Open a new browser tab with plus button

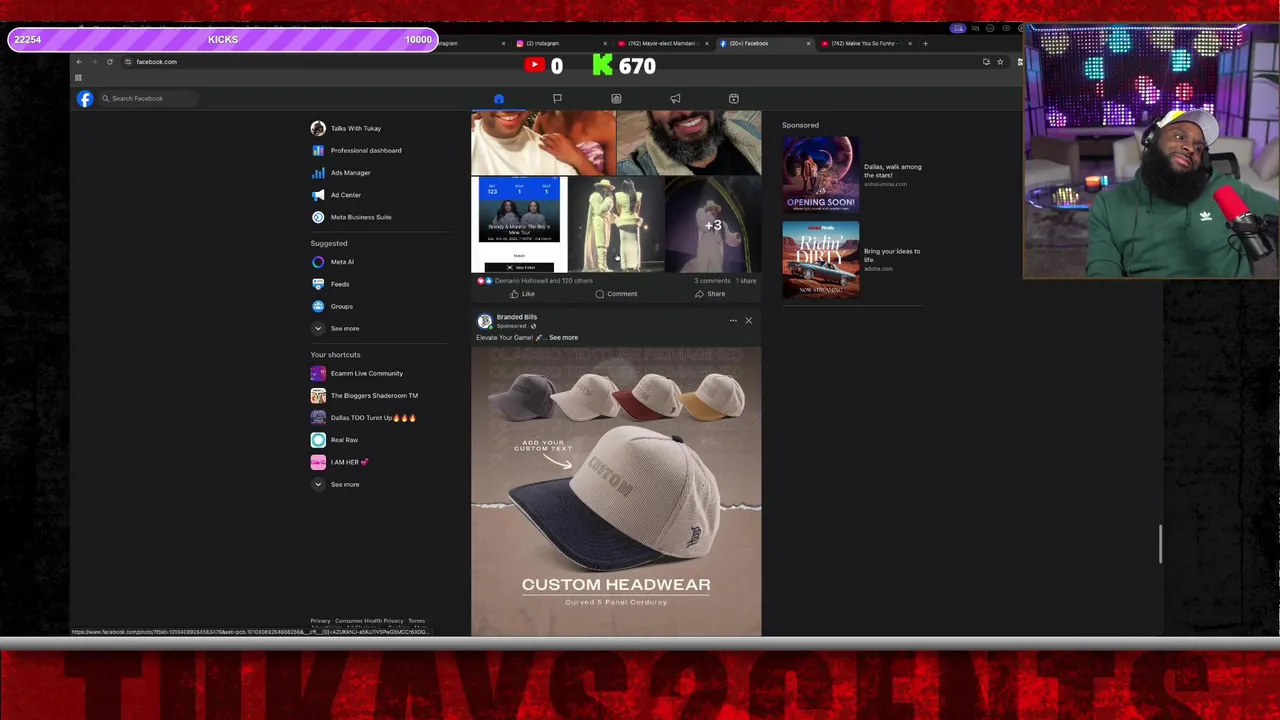(x=925, y=43)
